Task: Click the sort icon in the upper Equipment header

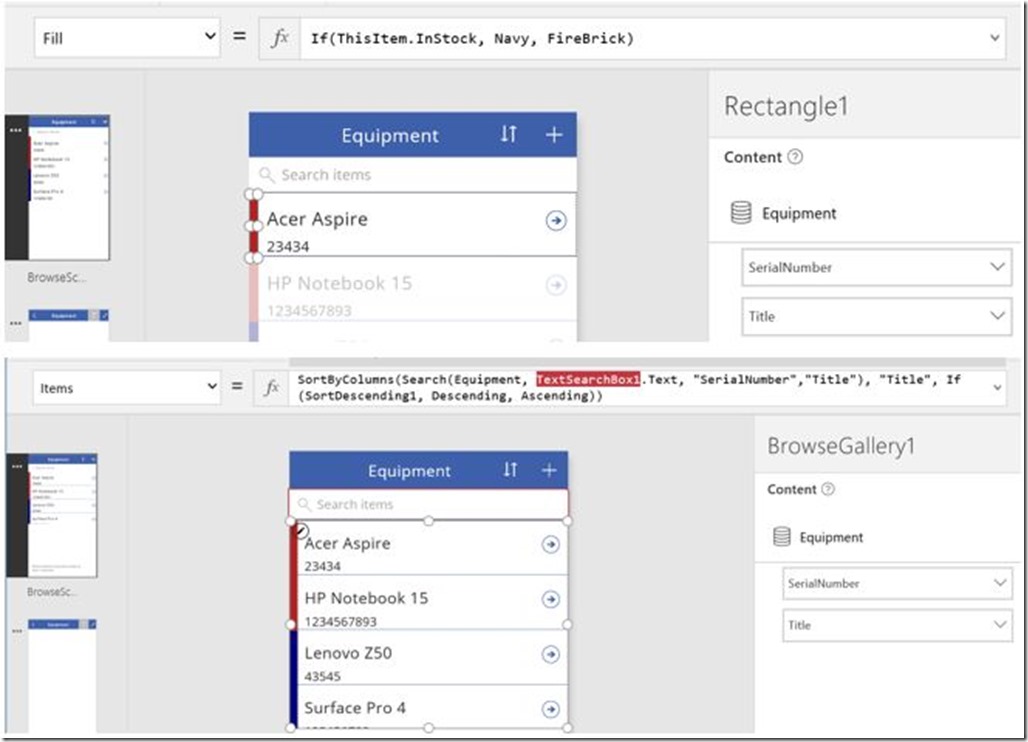Action: click(x=509, y=135)
